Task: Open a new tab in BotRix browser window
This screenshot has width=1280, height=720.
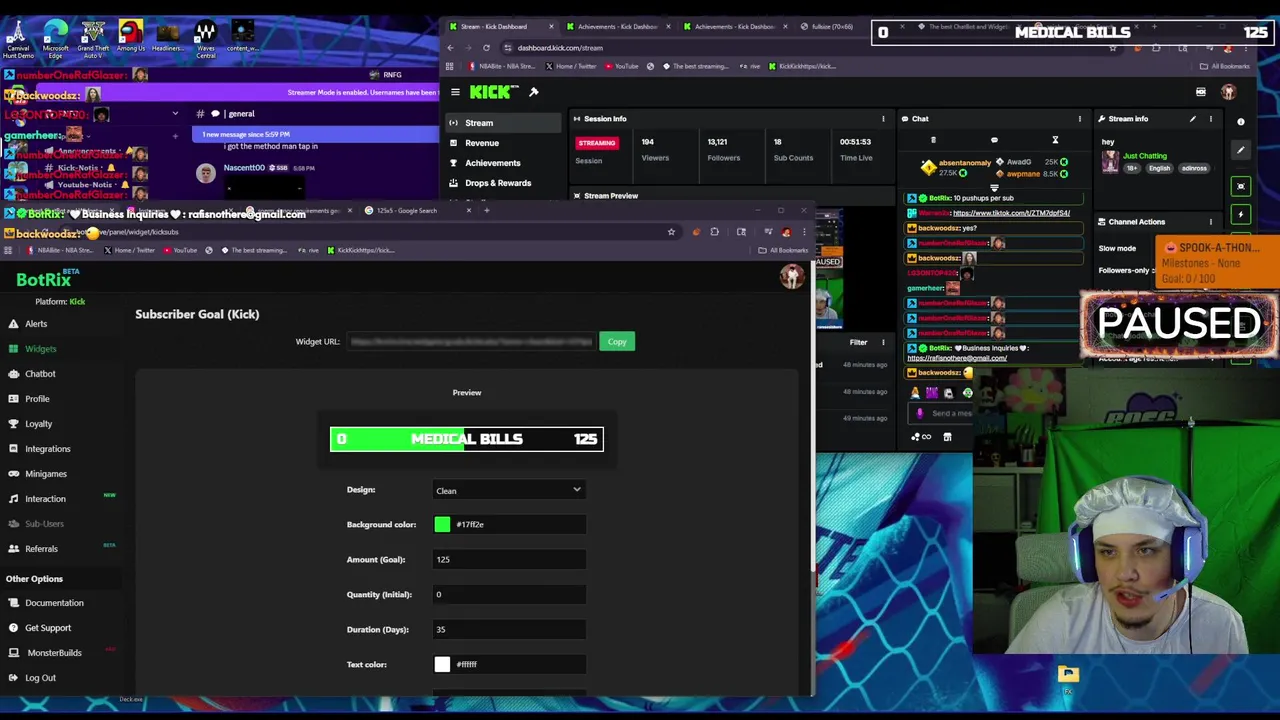Action: coord(487,211)
